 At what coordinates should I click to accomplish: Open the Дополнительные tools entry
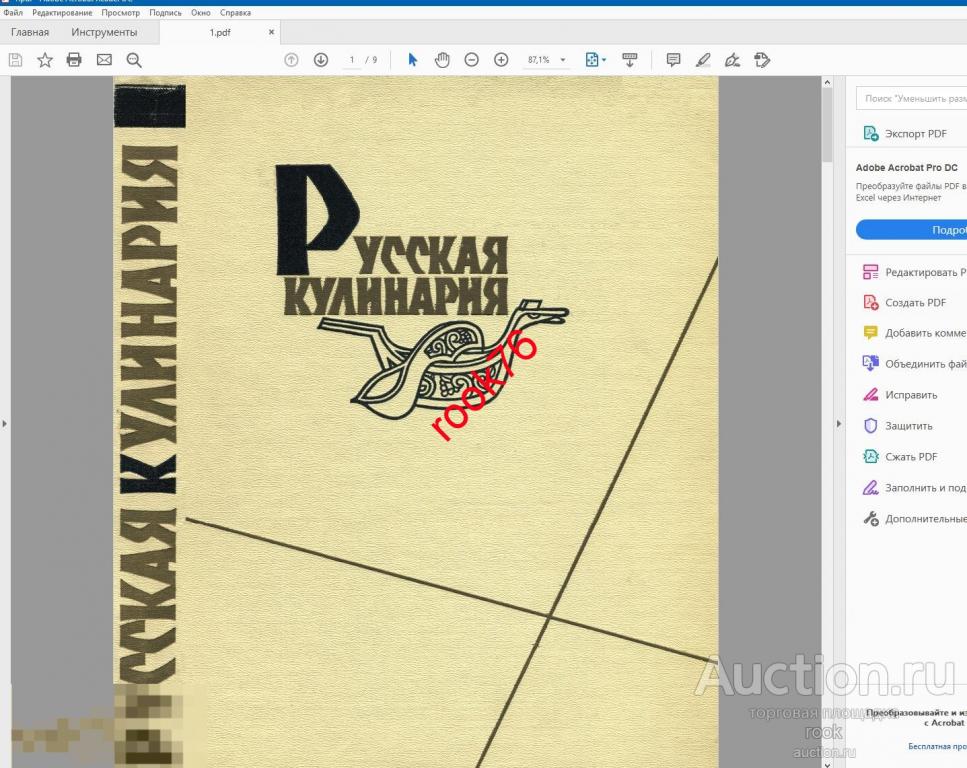tap(914, 519)
